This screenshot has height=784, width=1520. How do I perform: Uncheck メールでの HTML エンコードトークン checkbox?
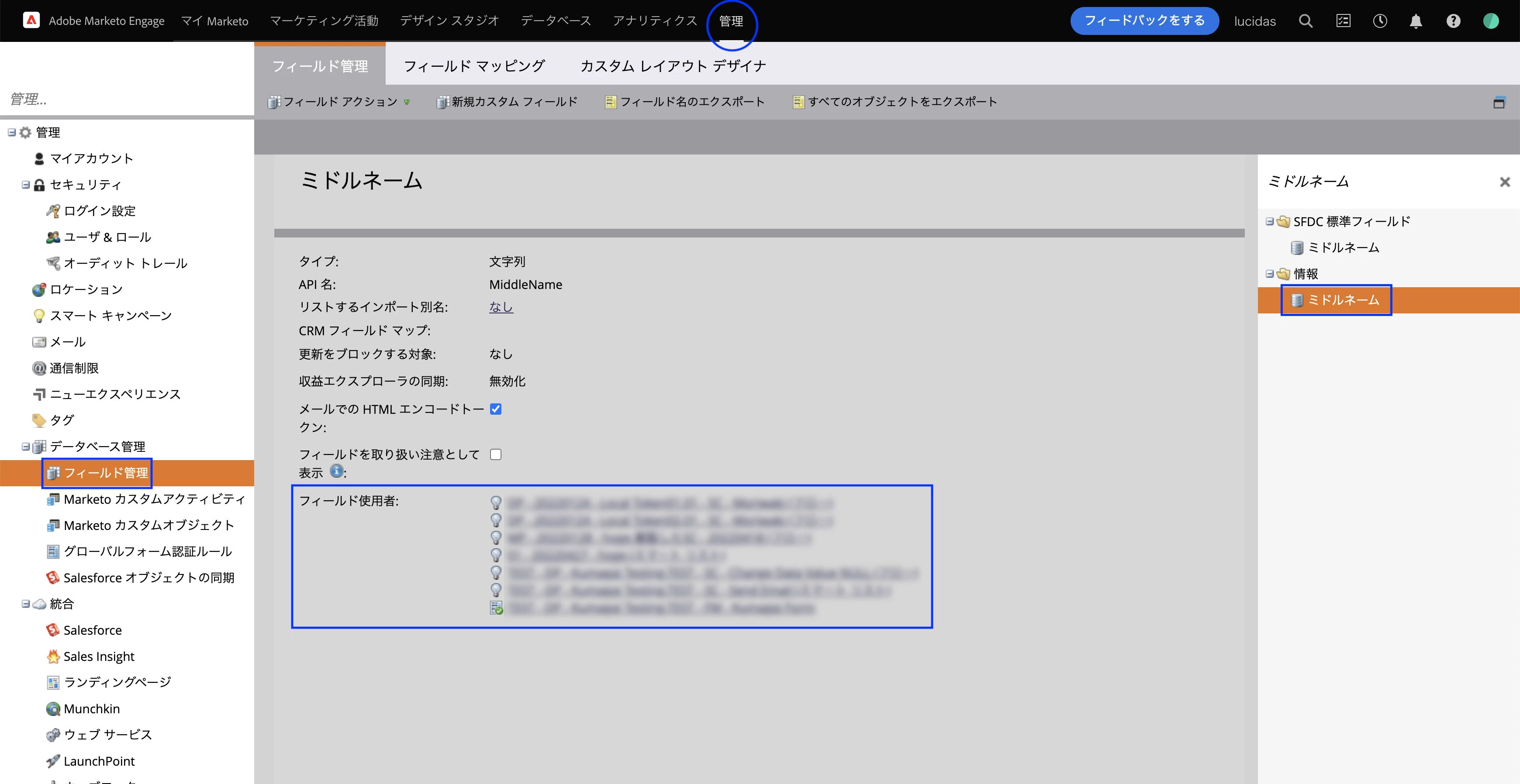point(496,409)
